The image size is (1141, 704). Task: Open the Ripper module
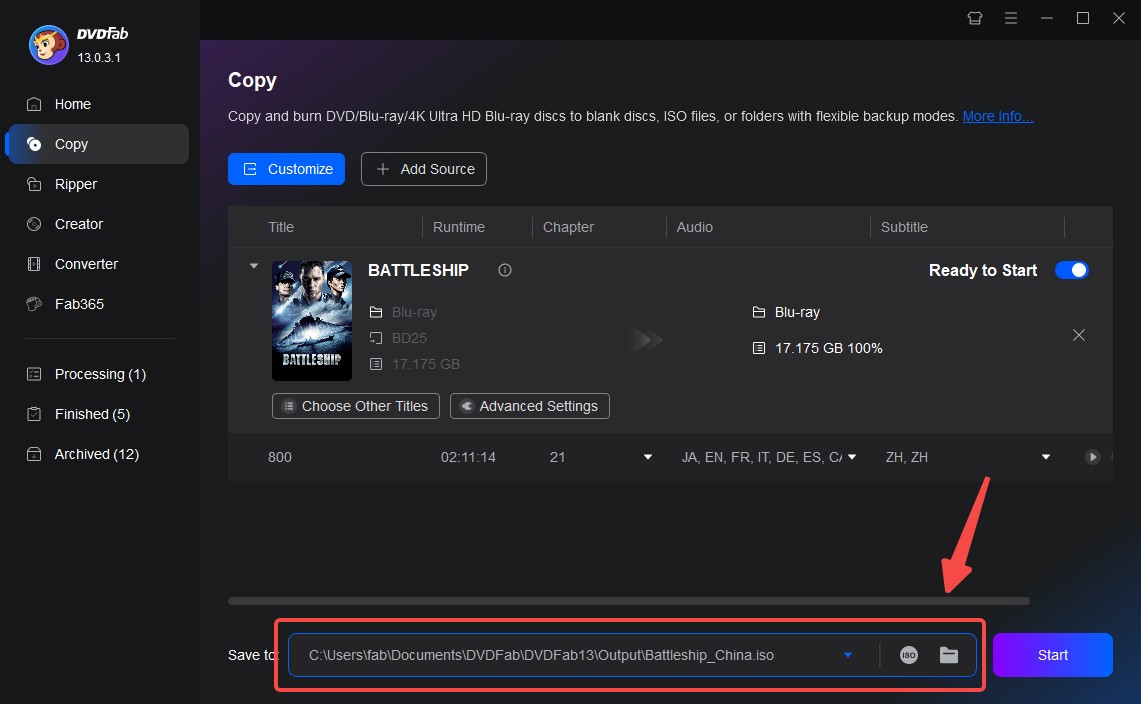coord(77,183)
